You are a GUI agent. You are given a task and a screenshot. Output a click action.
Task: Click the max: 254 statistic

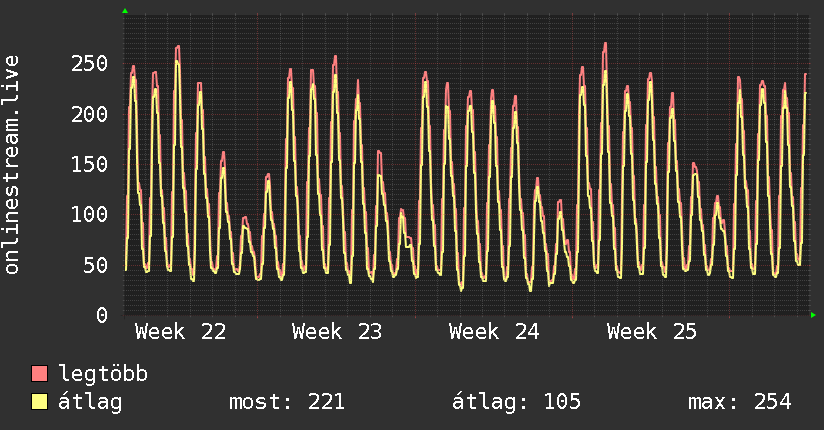[x=740, y=402]
